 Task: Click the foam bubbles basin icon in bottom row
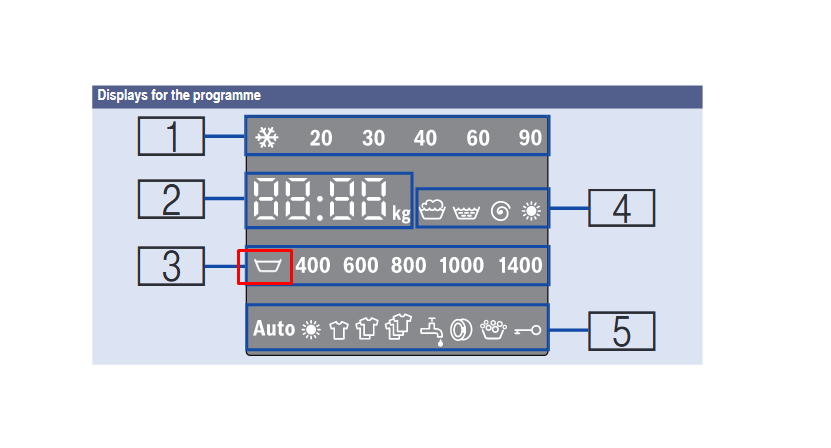[x=493, y=329]
